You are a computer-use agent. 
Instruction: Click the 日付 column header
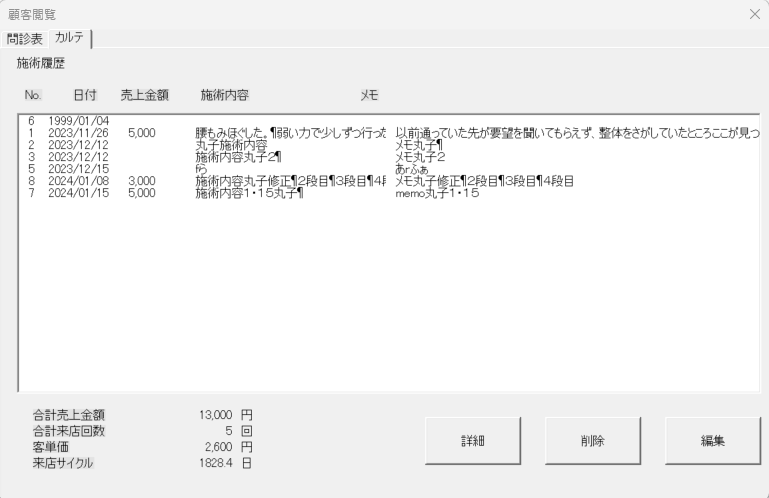pyautogui.click(x=85, y=95)
